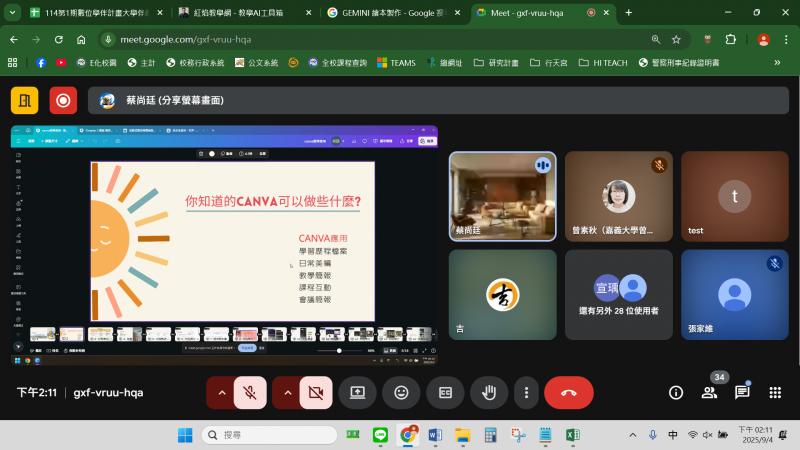Open the chat messages panel
Image resolution: width=800 pixels, height=450 pixels.
pyautogui.click(x=742, y=393)
